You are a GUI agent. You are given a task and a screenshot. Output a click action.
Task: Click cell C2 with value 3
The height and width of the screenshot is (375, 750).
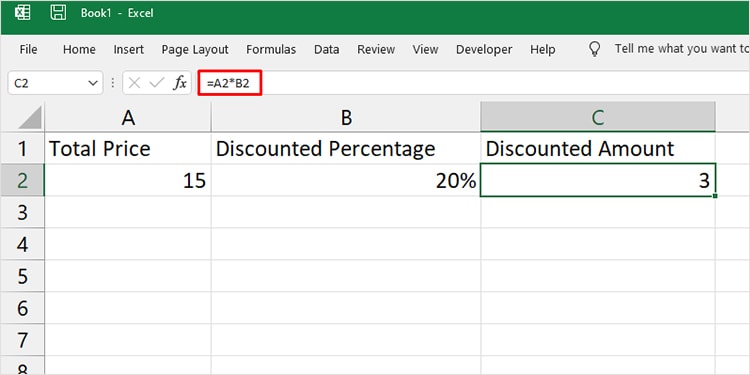(598, 181)
